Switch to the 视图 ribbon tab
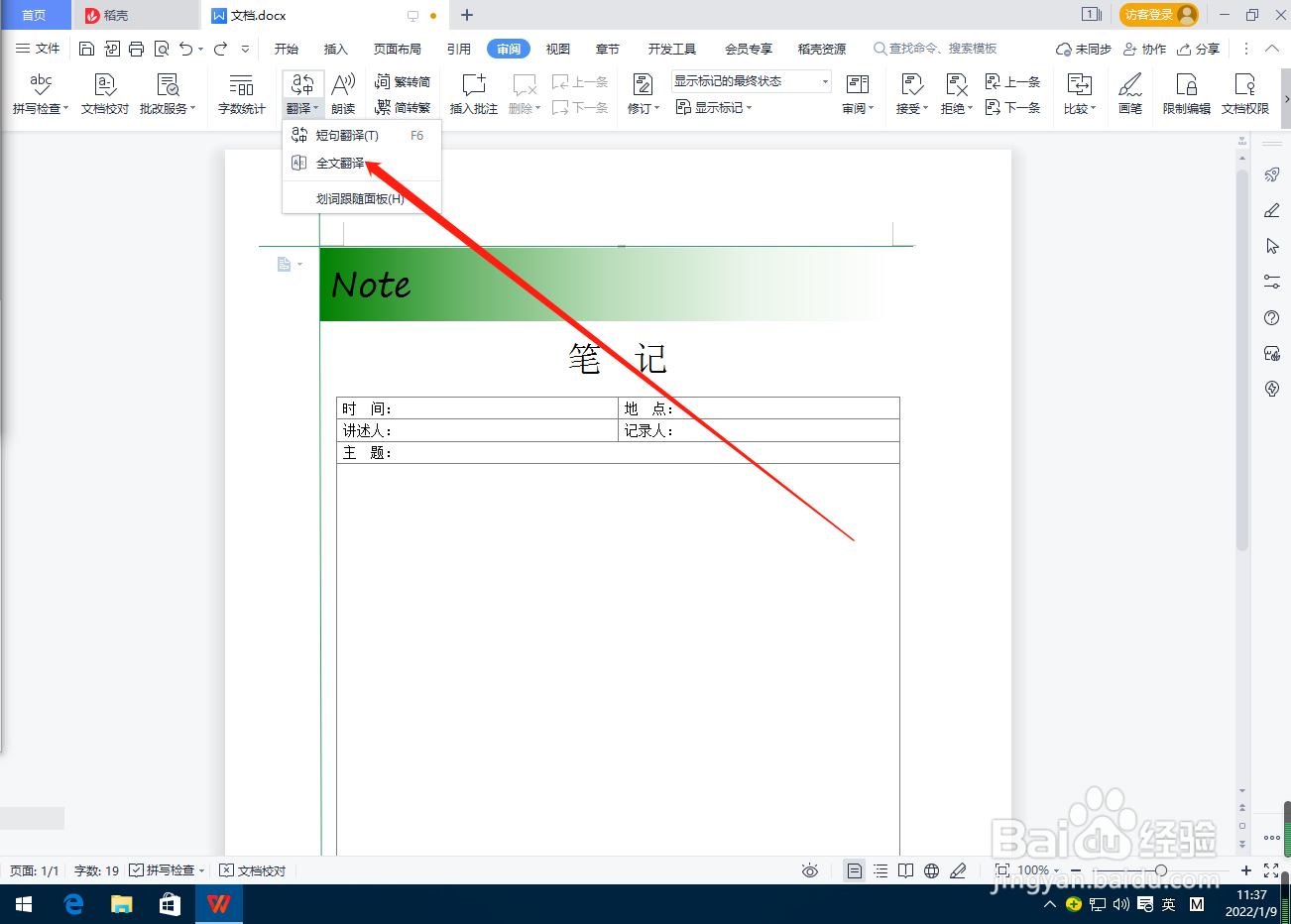The width and height of the screenshot is (1291, 924). point(558,49)
